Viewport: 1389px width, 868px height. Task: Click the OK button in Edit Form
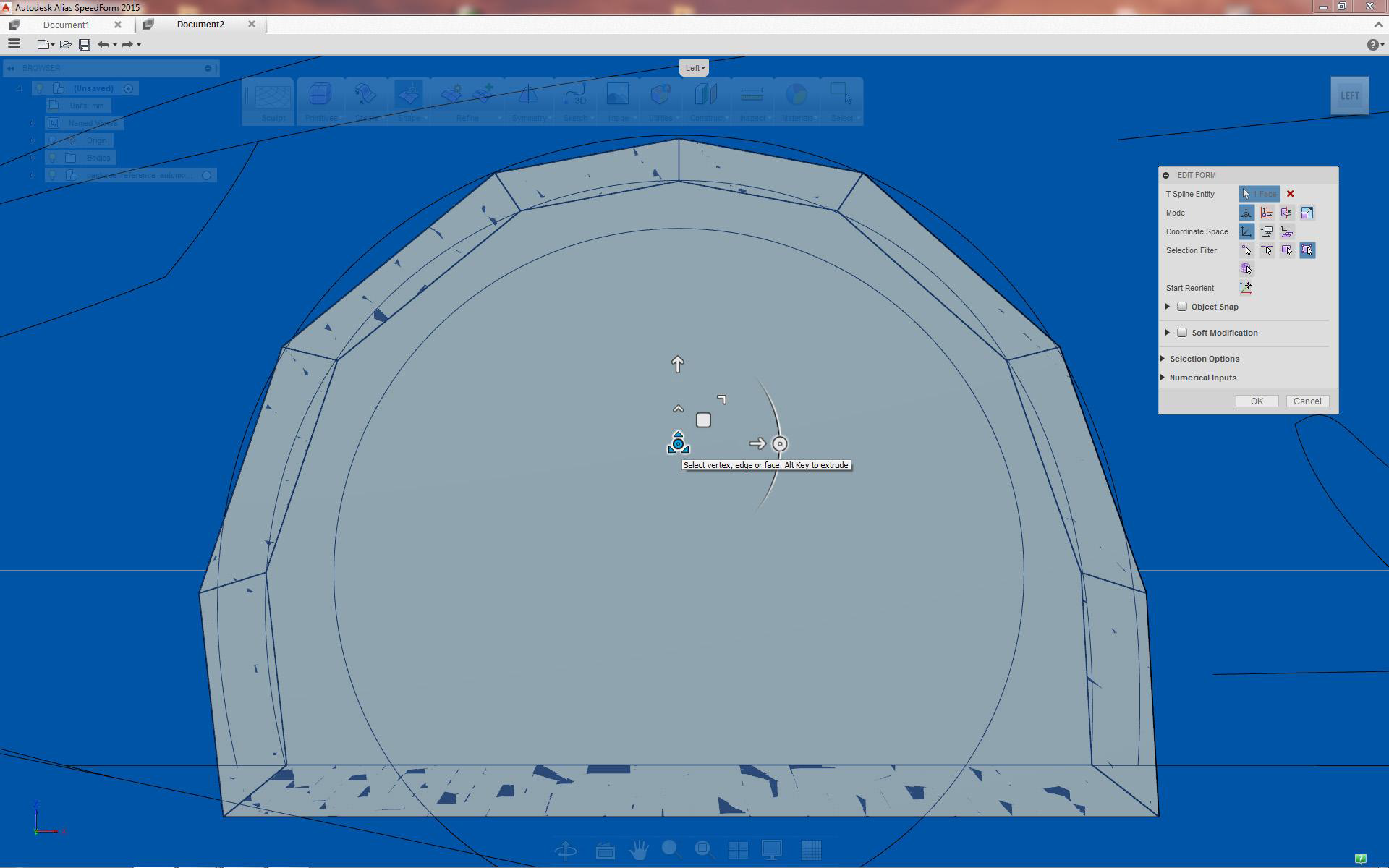[1257, 401]
